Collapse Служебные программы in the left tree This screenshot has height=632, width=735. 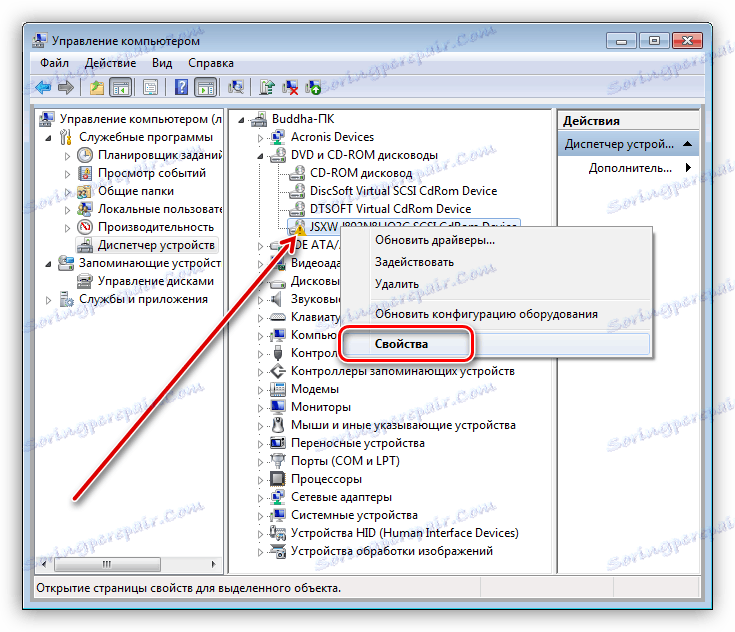tap(48, 138)
